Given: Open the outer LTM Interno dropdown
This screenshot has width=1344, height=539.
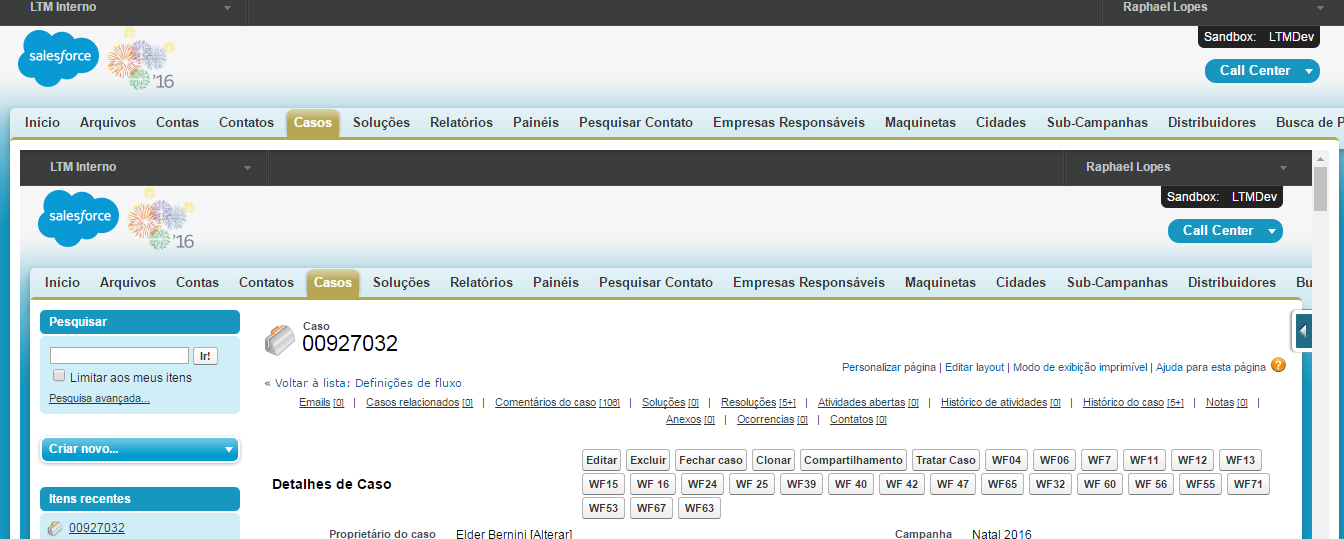Looking at the screenshot, I should pyautogui.click(x=132, y=7).
